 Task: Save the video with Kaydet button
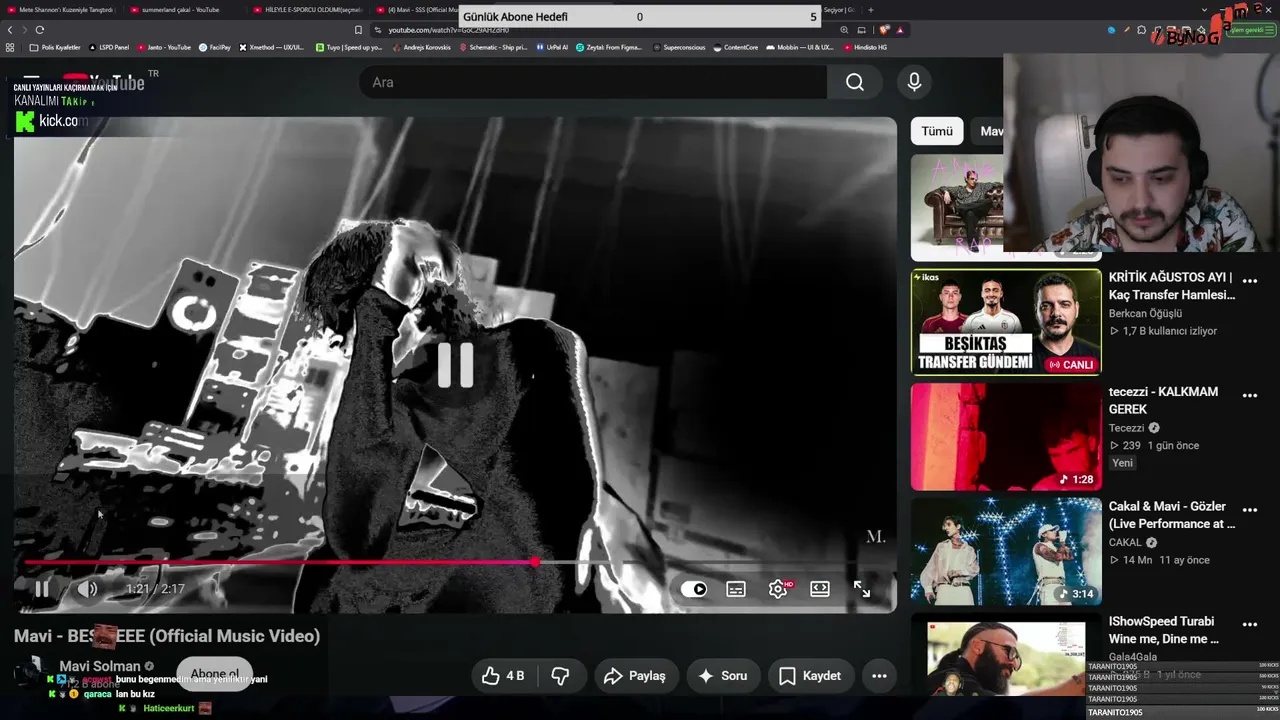810,676
